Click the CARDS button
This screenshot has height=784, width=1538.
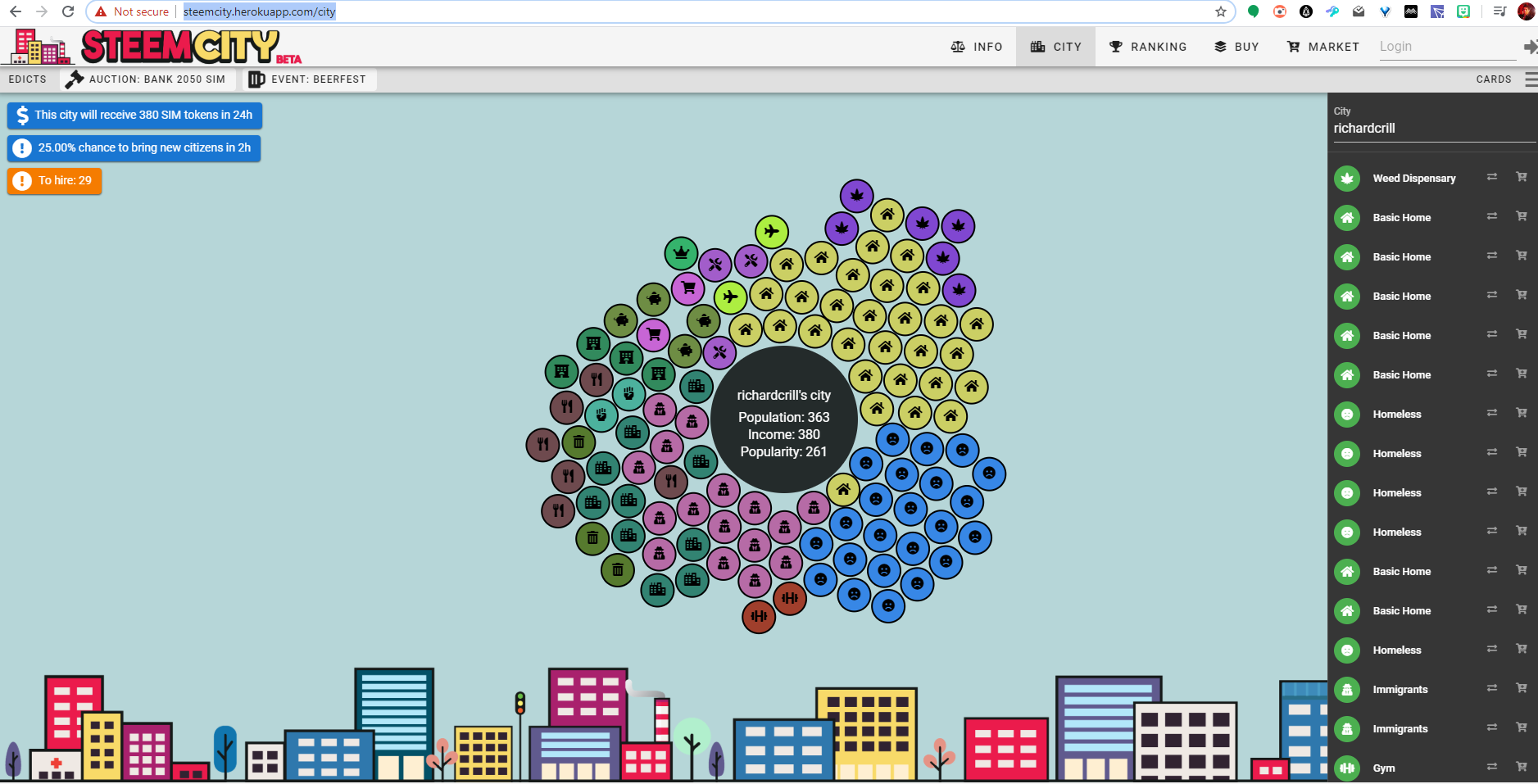coord(1493,79)
